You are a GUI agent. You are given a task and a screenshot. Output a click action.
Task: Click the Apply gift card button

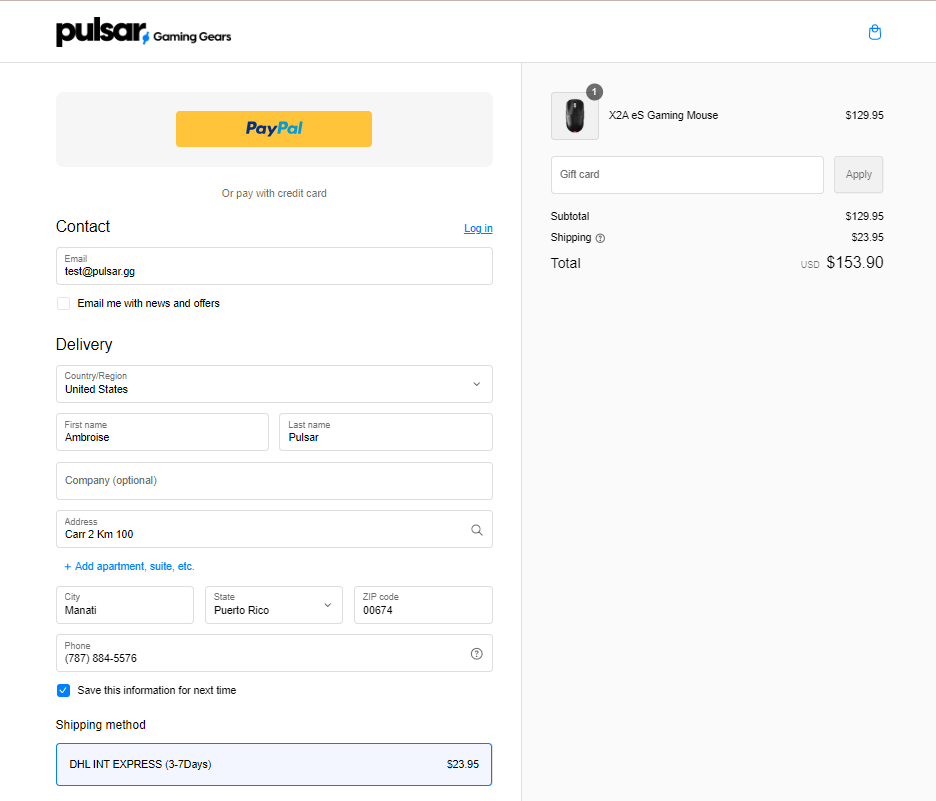[858, 174]
